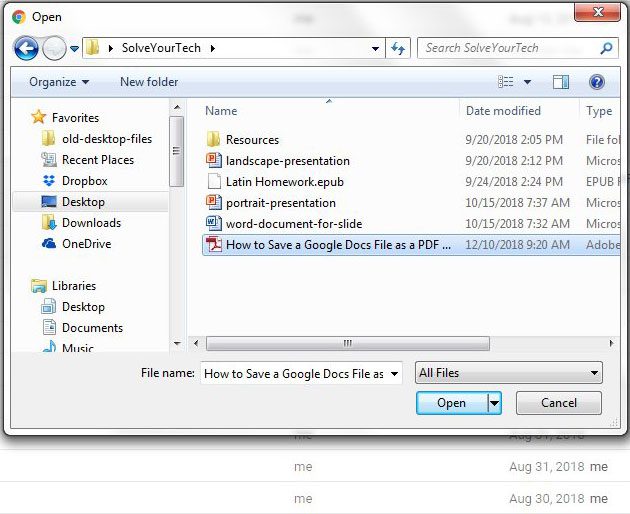Image resolution: width=630 pixels, height=514 pixels.
Task: Click the Recent Places icon
Action: pos(49,160)
